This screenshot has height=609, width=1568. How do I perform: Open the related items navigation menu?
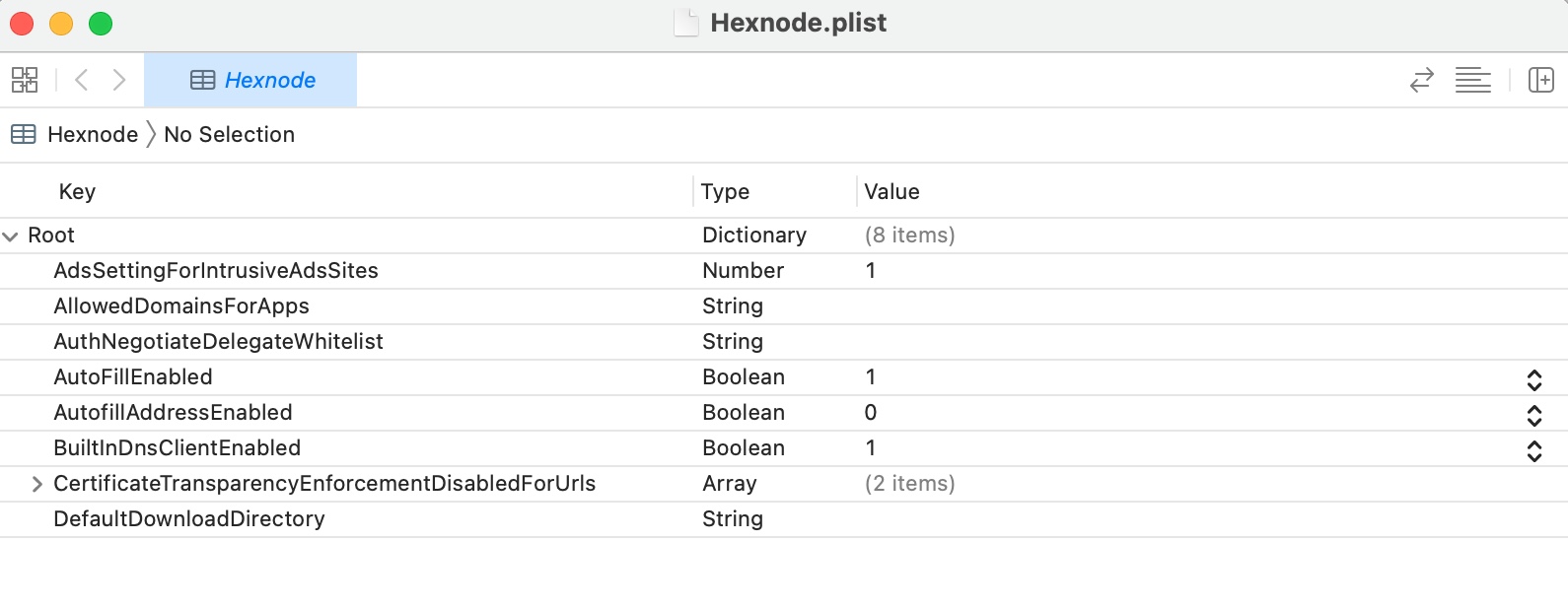tap(25, 80)
